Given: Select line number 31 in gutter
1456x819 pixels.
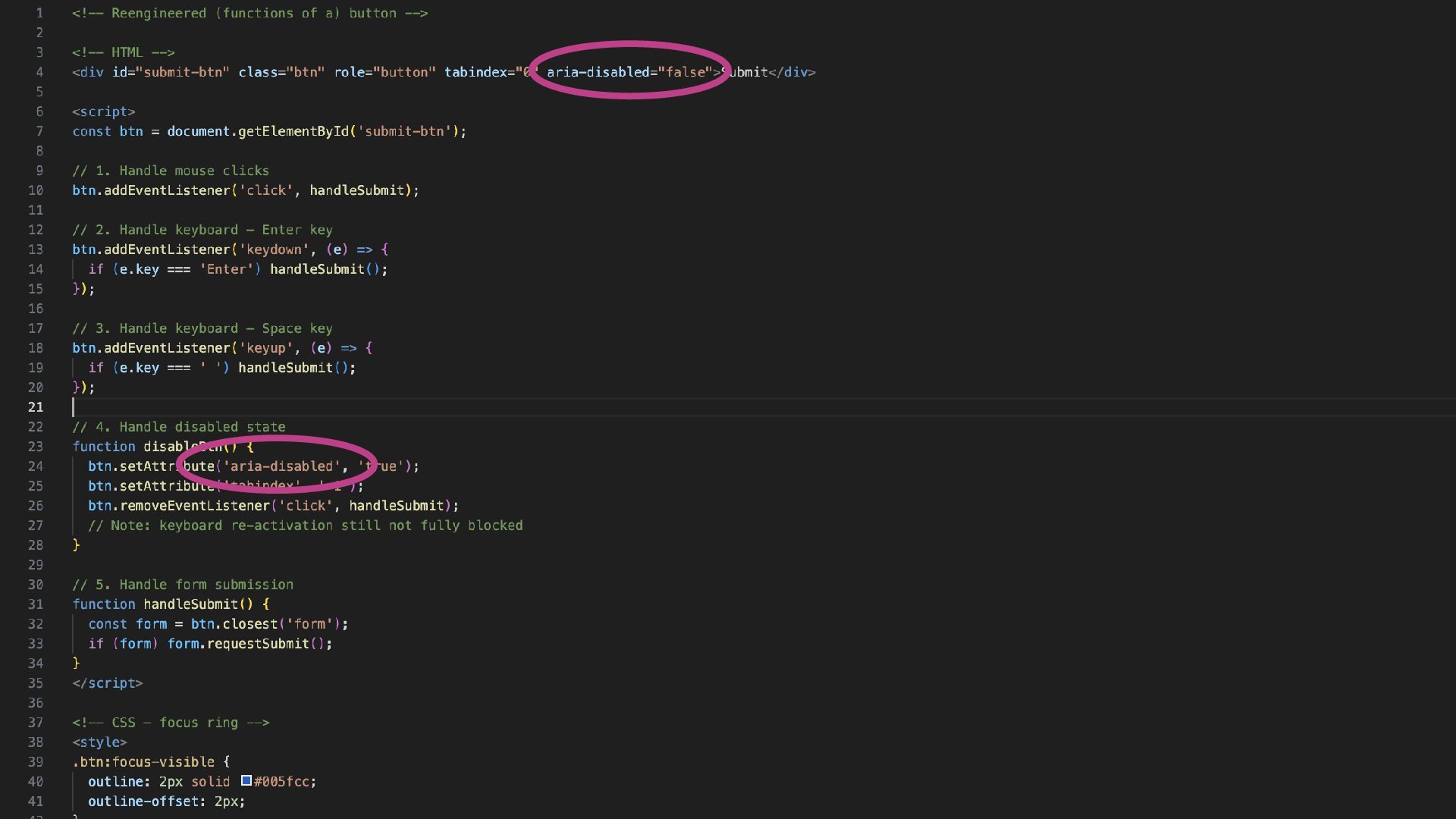Looking at the screenshot, I should (36, 604).
